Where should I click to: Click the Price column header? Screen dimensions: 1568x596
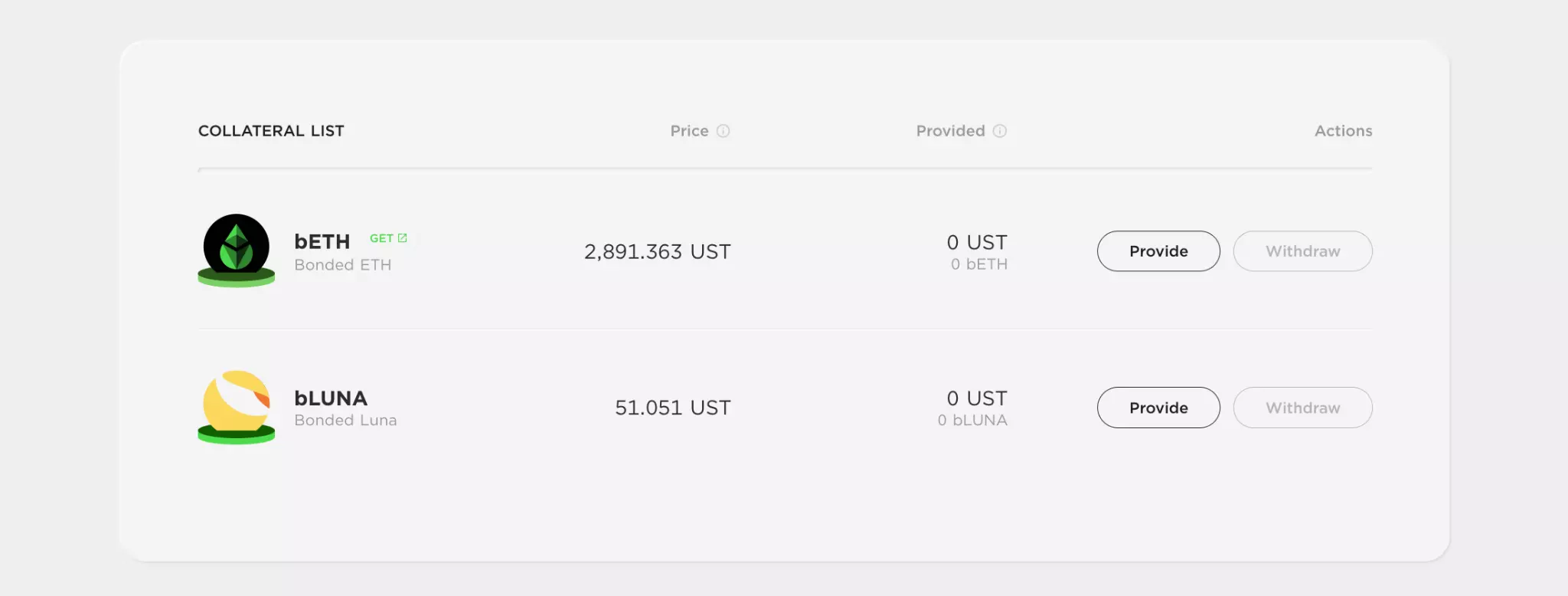pos(689,131)
